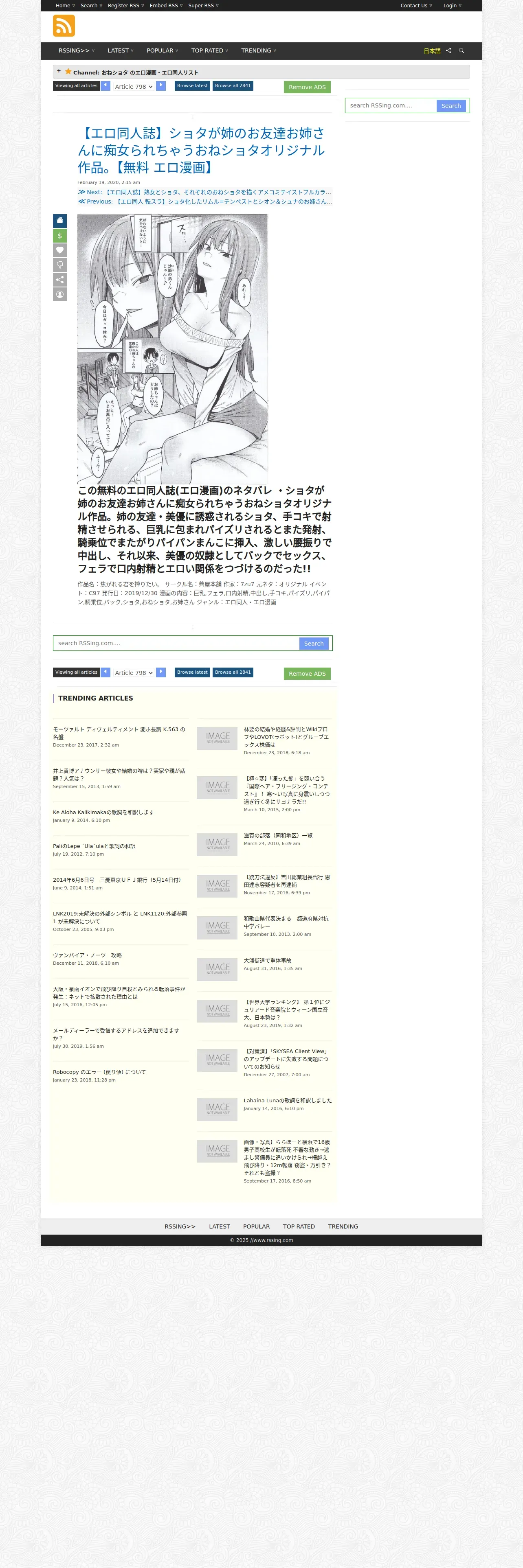
Task: Click top Viewing all articles button
Action: [x=76, y=86]
